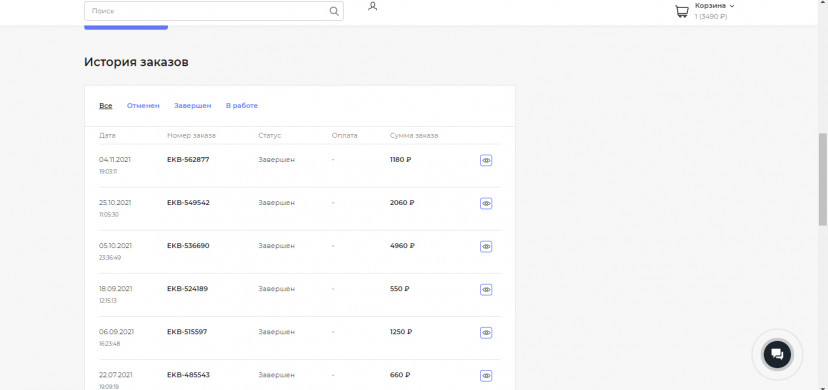Click eye icon for order EKB-515597
The width and height of the screenshot is (828, 390).
486,332
